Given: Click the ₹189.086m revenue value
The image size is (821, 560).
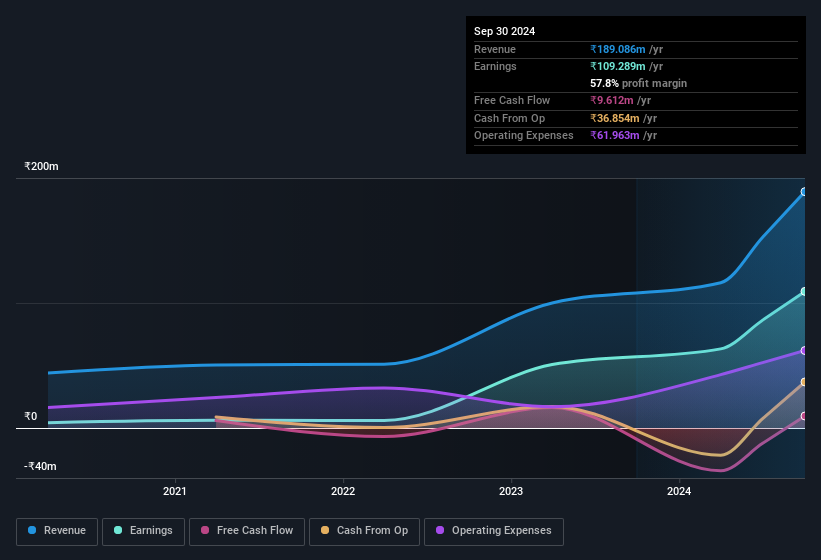Looking at the screenshot, I should pyautogui.click(x=618, y=49).
